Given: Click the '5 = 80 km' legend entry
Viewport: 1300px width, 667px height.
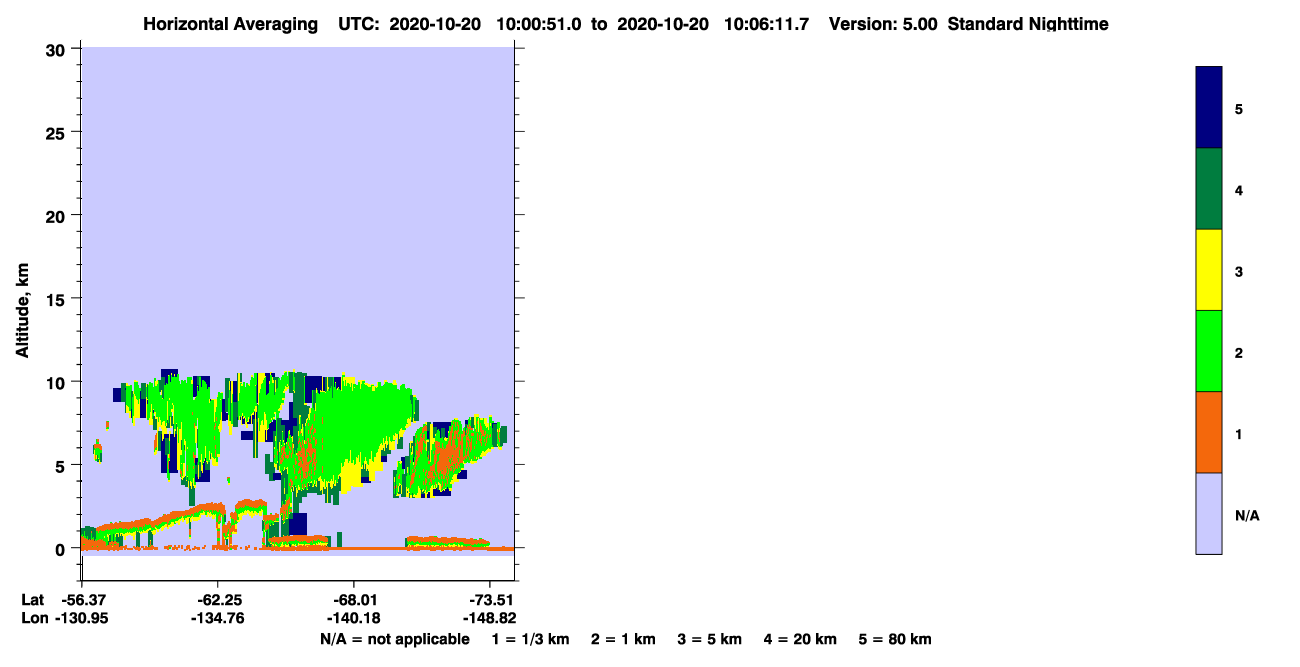Looking at the screenshot, I should 895,639.
